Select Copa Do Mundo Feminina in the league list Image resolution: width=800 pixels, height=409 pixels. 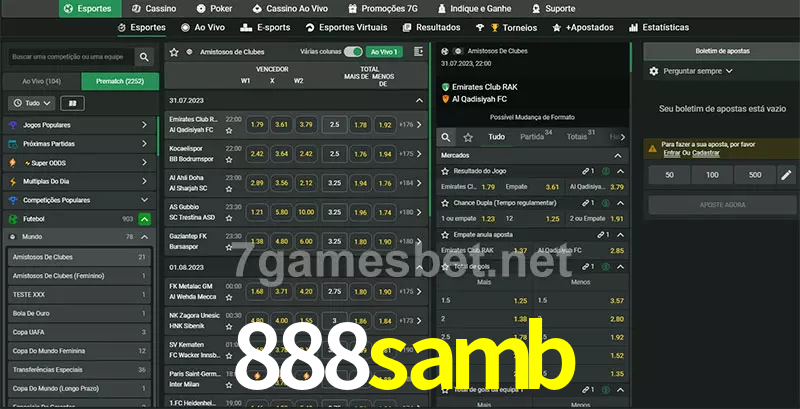pos(80,351)
